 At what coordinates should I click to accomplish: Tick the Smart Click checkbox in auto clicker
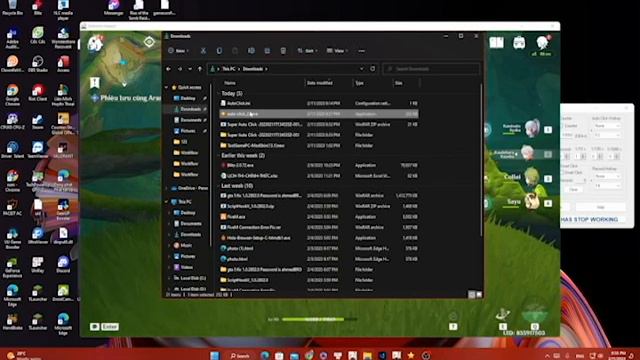click(x=563, y=173)
